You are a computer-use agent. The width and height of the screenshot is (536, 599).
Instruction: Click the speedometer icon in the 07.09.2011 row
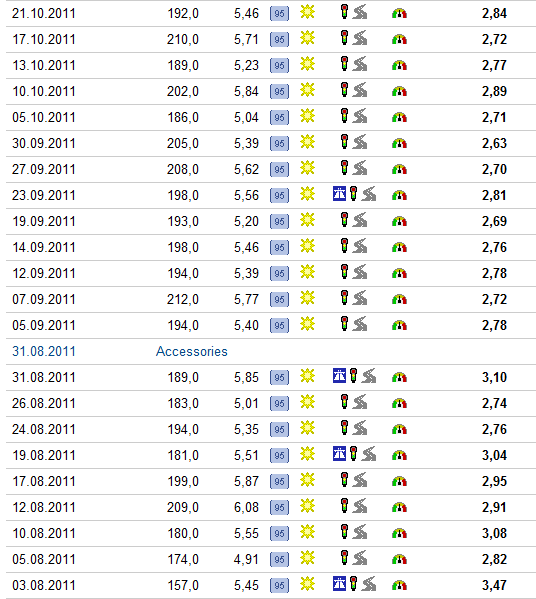point(399,299)
